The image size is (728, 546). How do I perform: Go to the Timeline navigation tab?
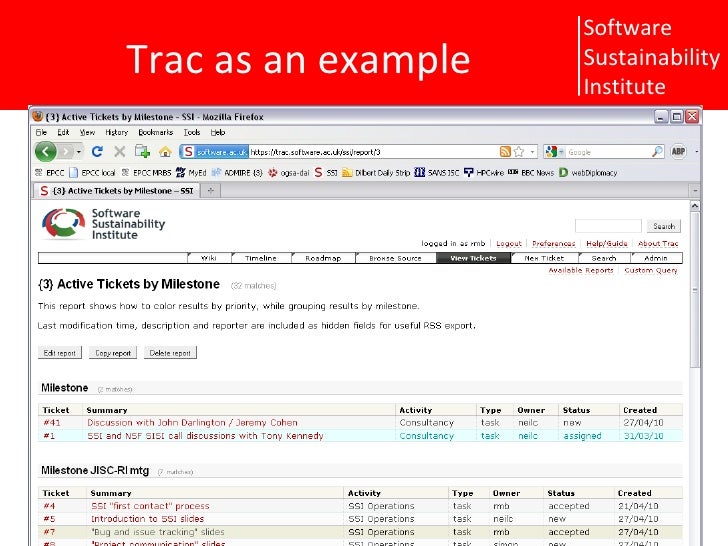pyautogui.click(x=261, y=258)
